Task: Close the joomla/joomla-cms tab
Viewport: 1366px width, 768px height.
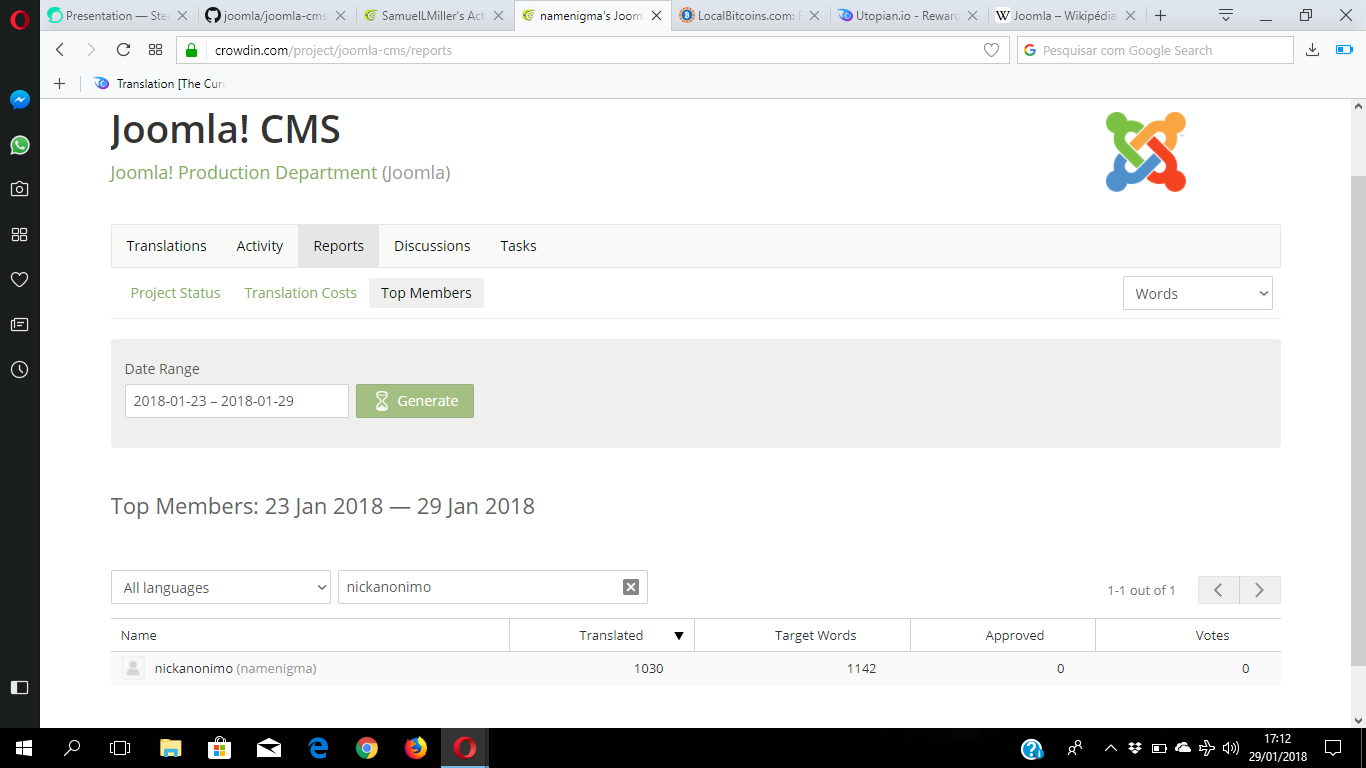Action: 340,15
